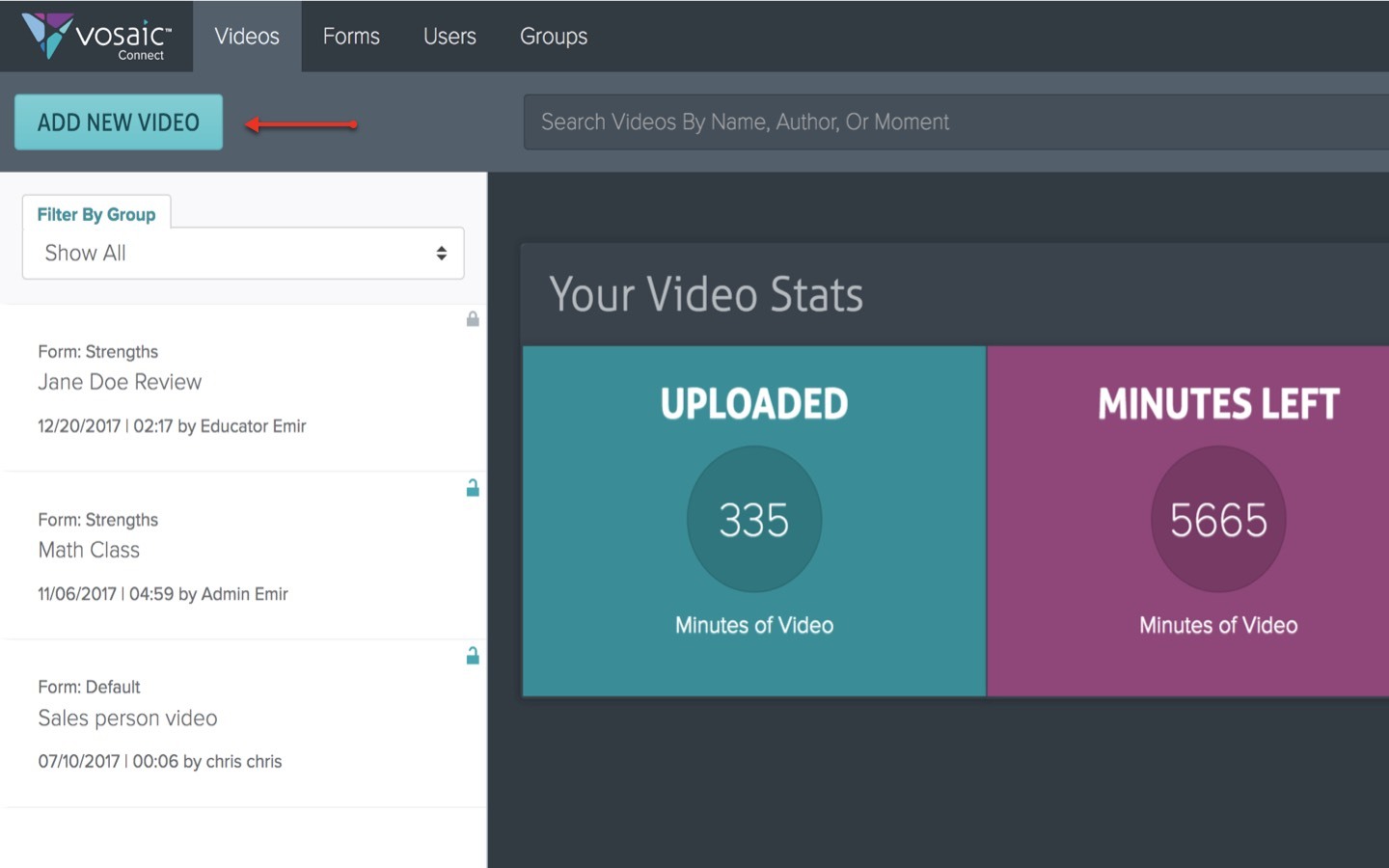Click the Add New Video button
1389x868 pixels.
(x=119, y=122)
